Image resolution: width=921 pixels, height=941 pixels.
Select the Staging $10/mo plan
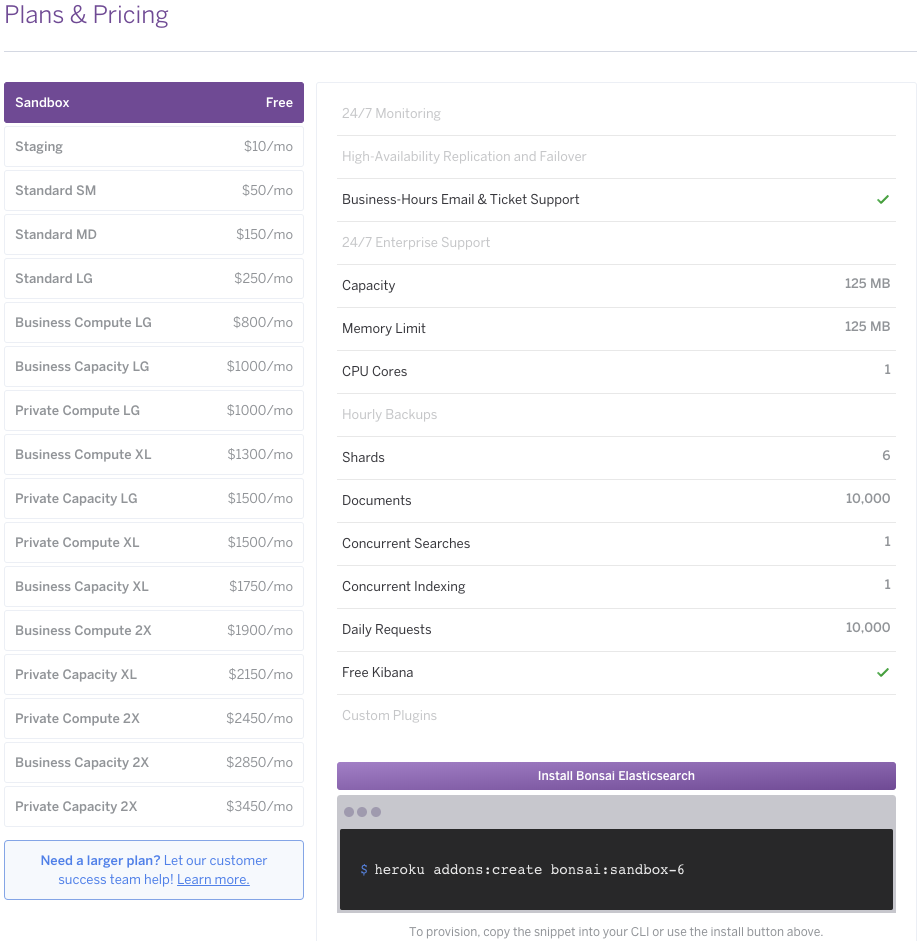point(154,146)
